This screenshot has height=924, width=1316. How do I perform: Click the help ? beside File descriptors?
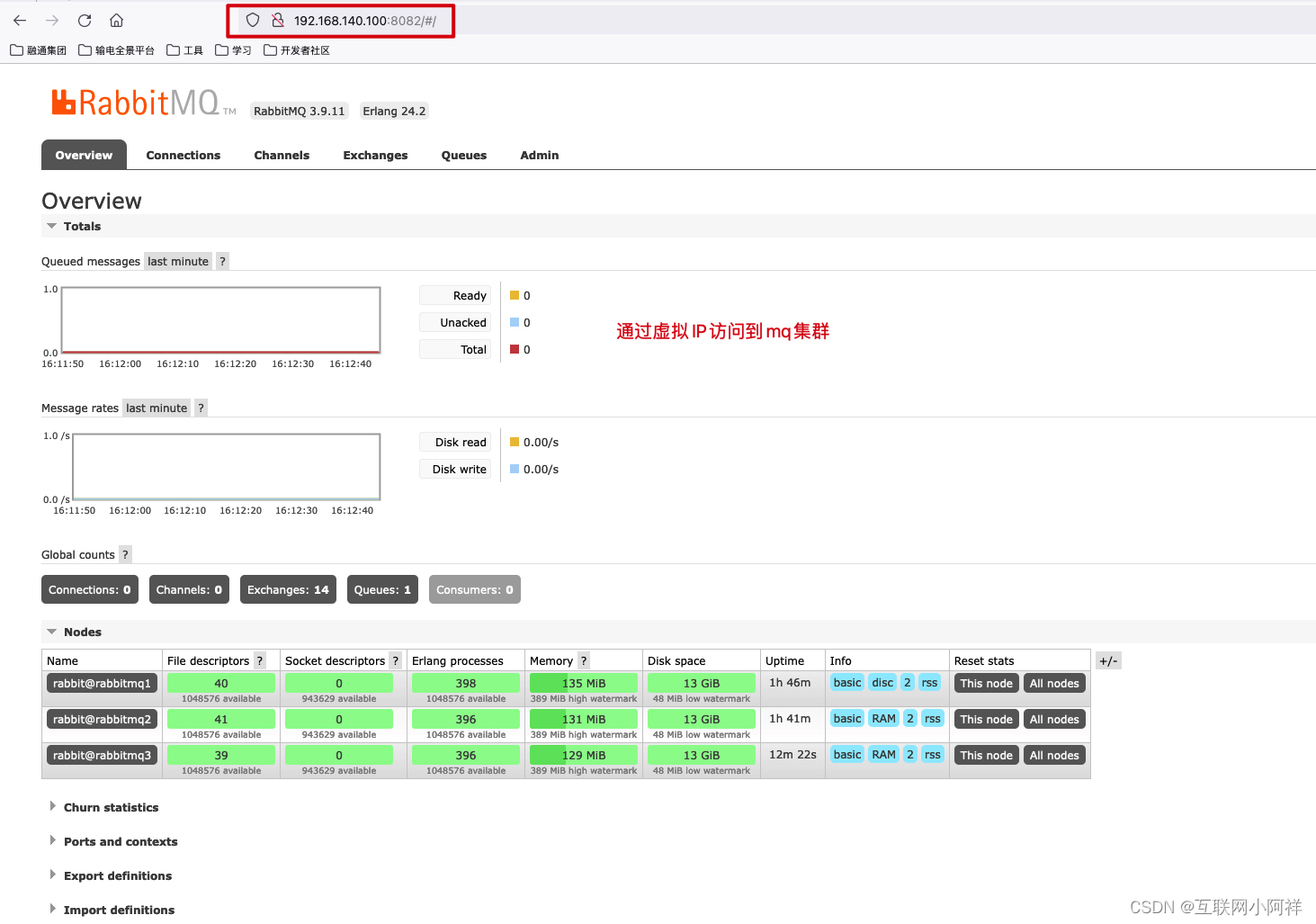[260, 660]
